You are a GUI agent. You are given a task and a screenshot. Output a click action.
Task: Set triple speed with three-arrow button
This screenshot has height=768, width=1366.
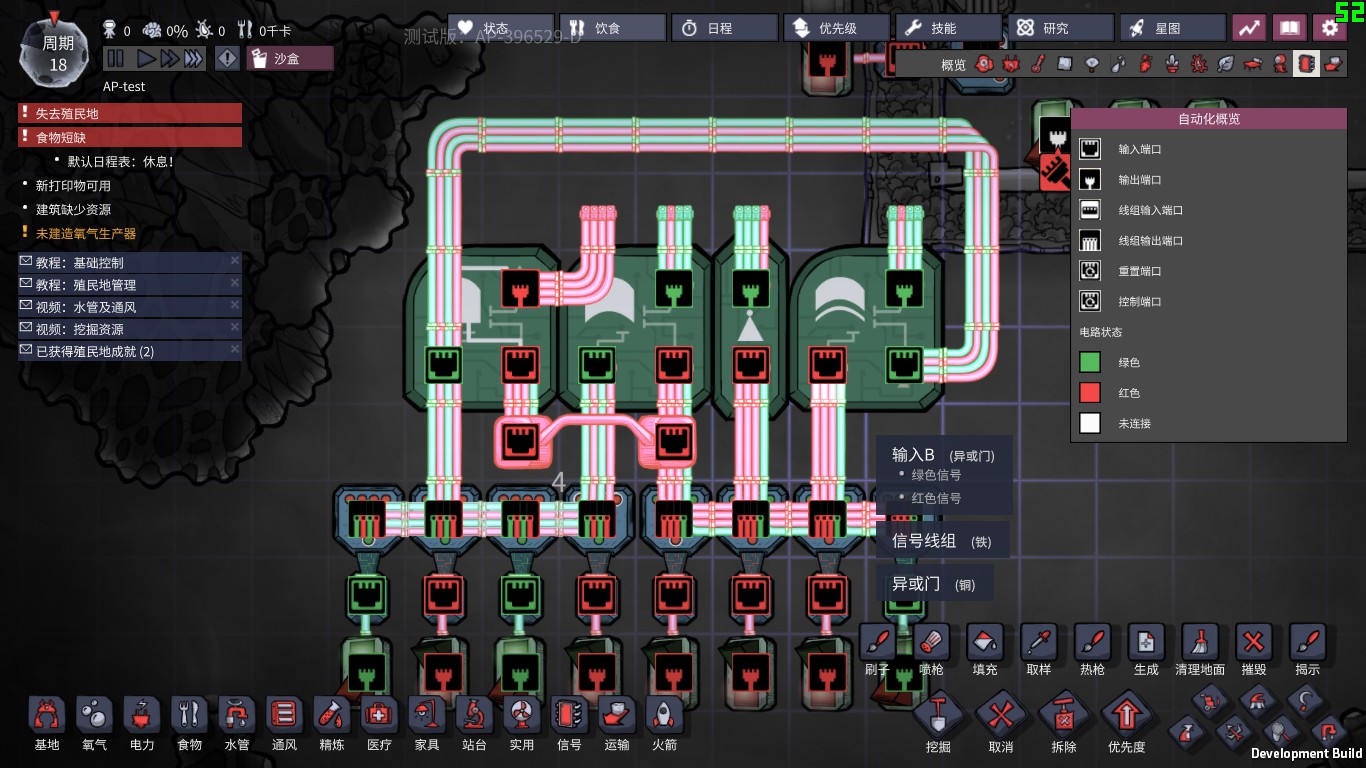193,58
